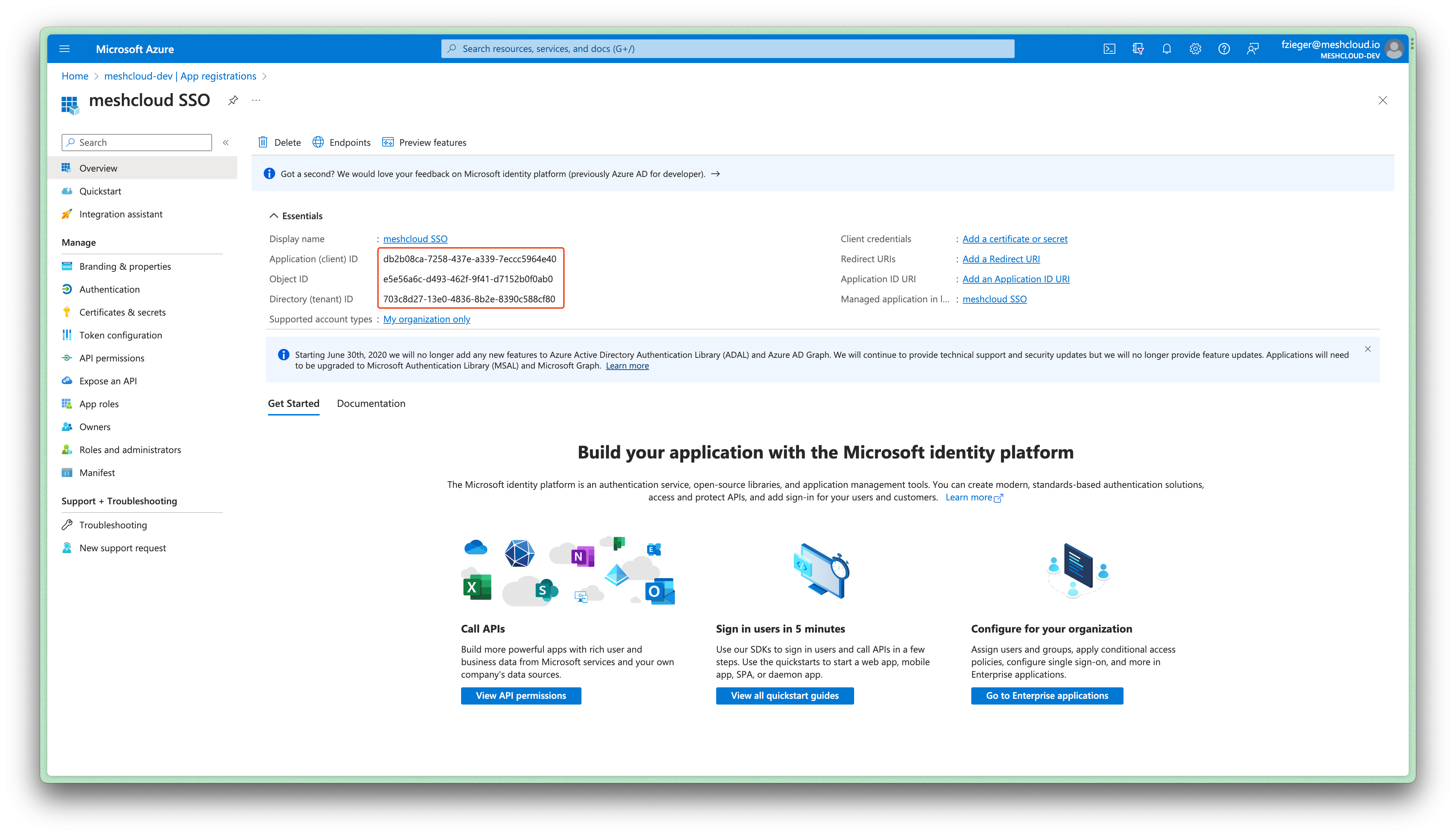Switch to the Documentation tab
The height and width of the screenshot is (836, 1456).
[x=371, y=404]
